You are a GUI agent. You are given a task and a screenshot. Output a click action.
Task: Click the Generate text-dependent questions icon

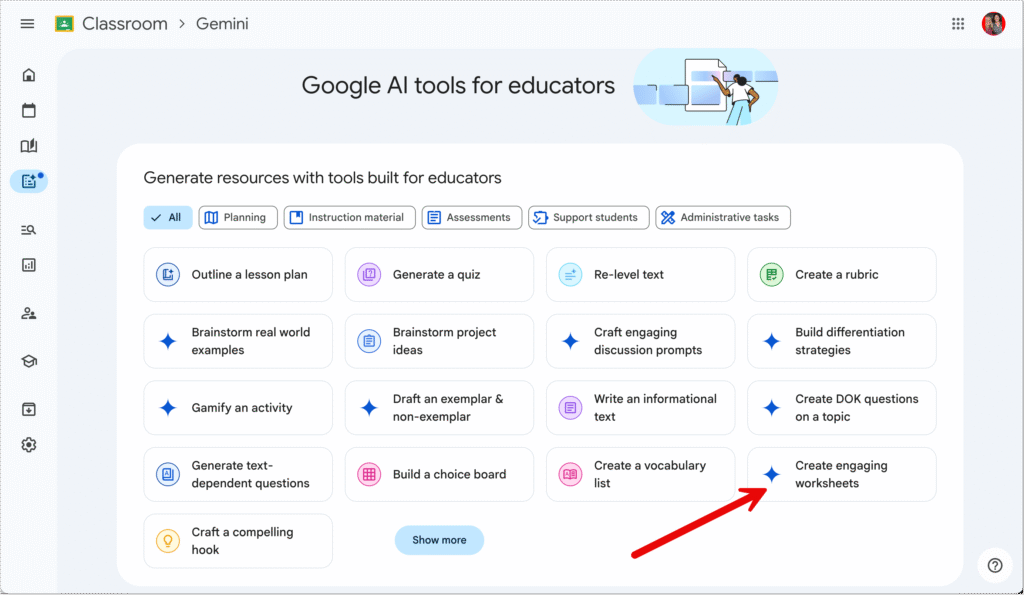tap(168, 474)
